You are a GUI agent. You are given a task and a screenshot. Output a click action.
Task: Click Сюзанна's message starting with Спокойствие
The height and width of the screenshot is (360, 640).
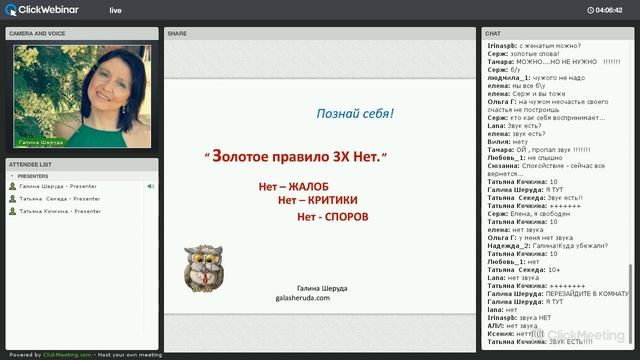pos(546,170)
